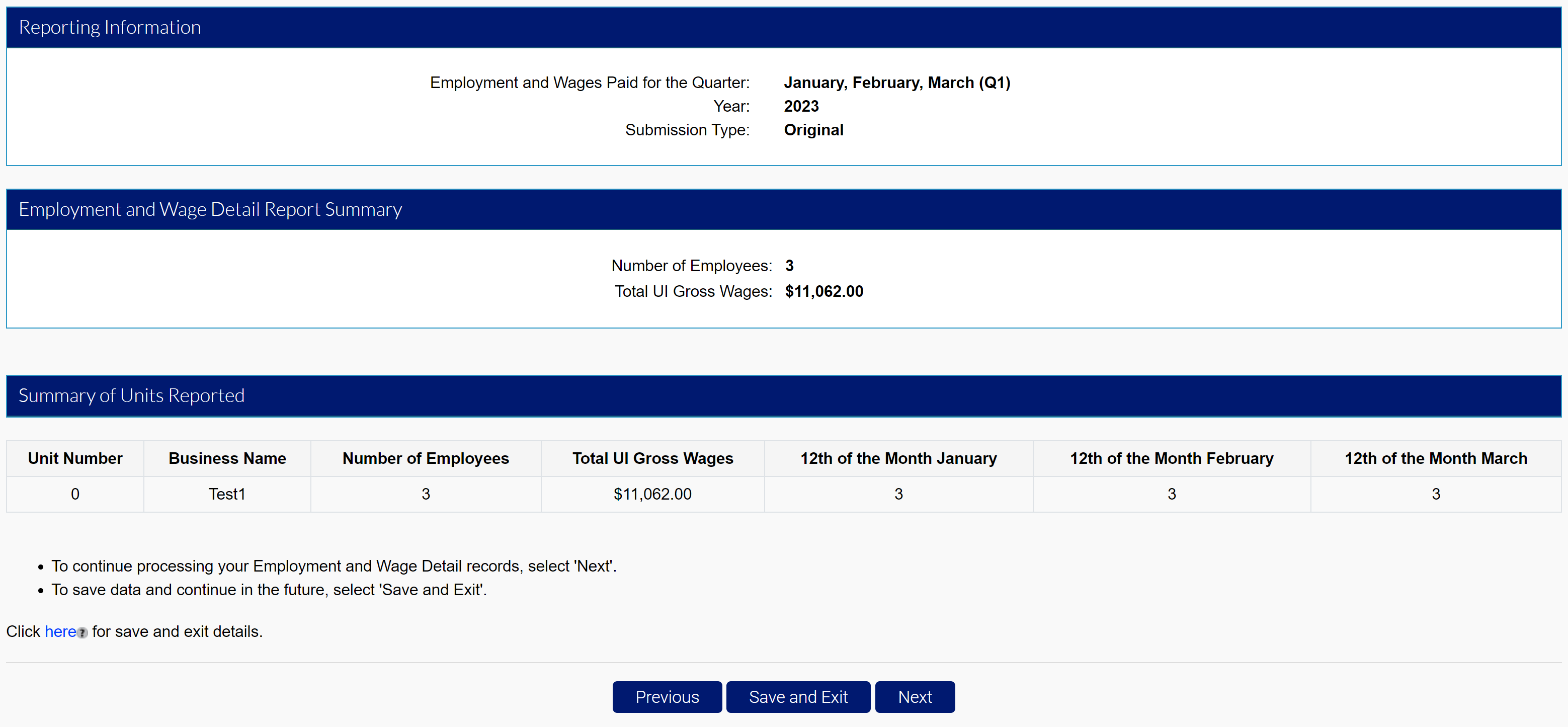Select the Number of Employees column header
1568x727 pixels.
[x=426, y=458]
